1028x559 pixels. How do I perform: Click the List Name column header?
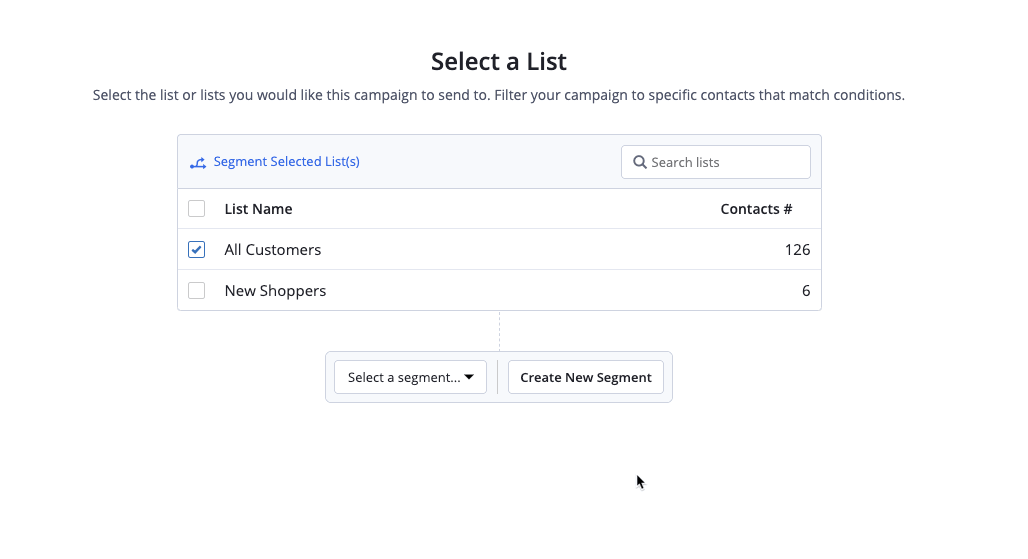(x=258, y=209)
